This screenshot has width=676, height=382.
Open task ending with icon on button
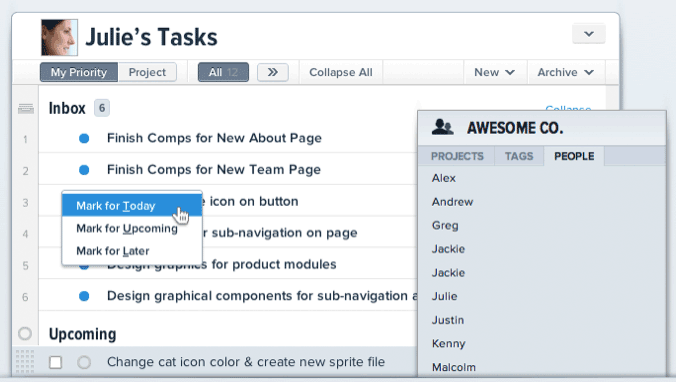(x=250, y=201)
